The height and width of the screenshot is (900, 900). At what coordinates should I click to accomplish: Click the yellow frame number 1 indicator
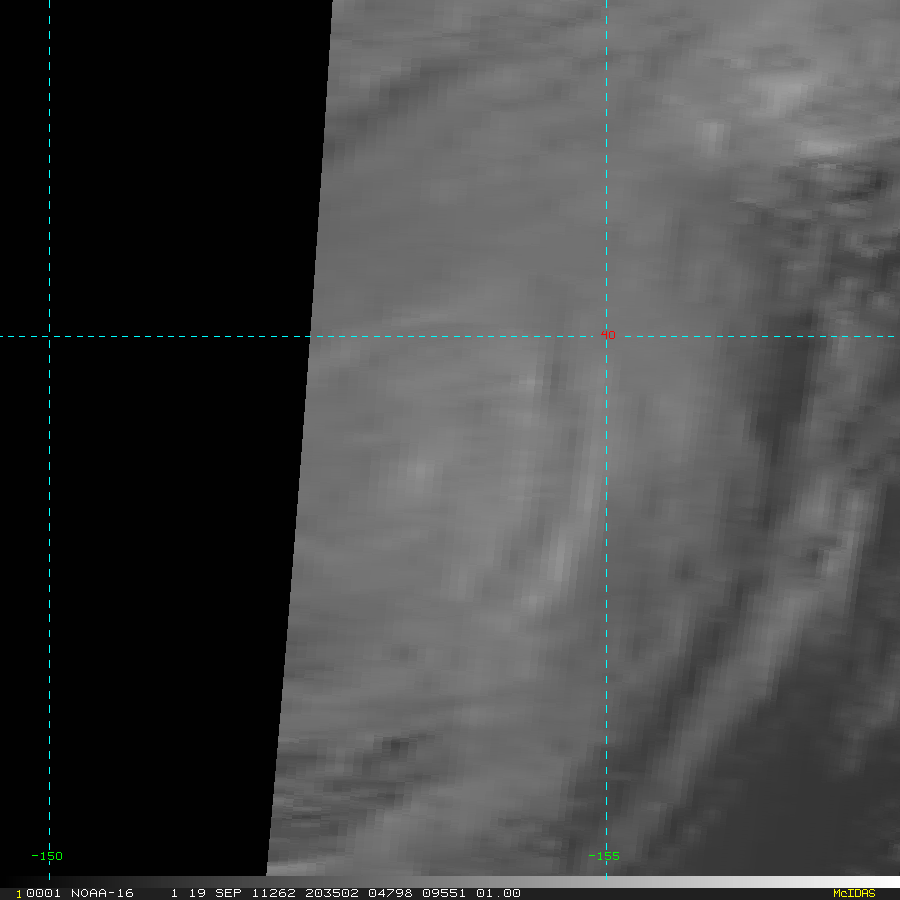(x=19, y=894)
